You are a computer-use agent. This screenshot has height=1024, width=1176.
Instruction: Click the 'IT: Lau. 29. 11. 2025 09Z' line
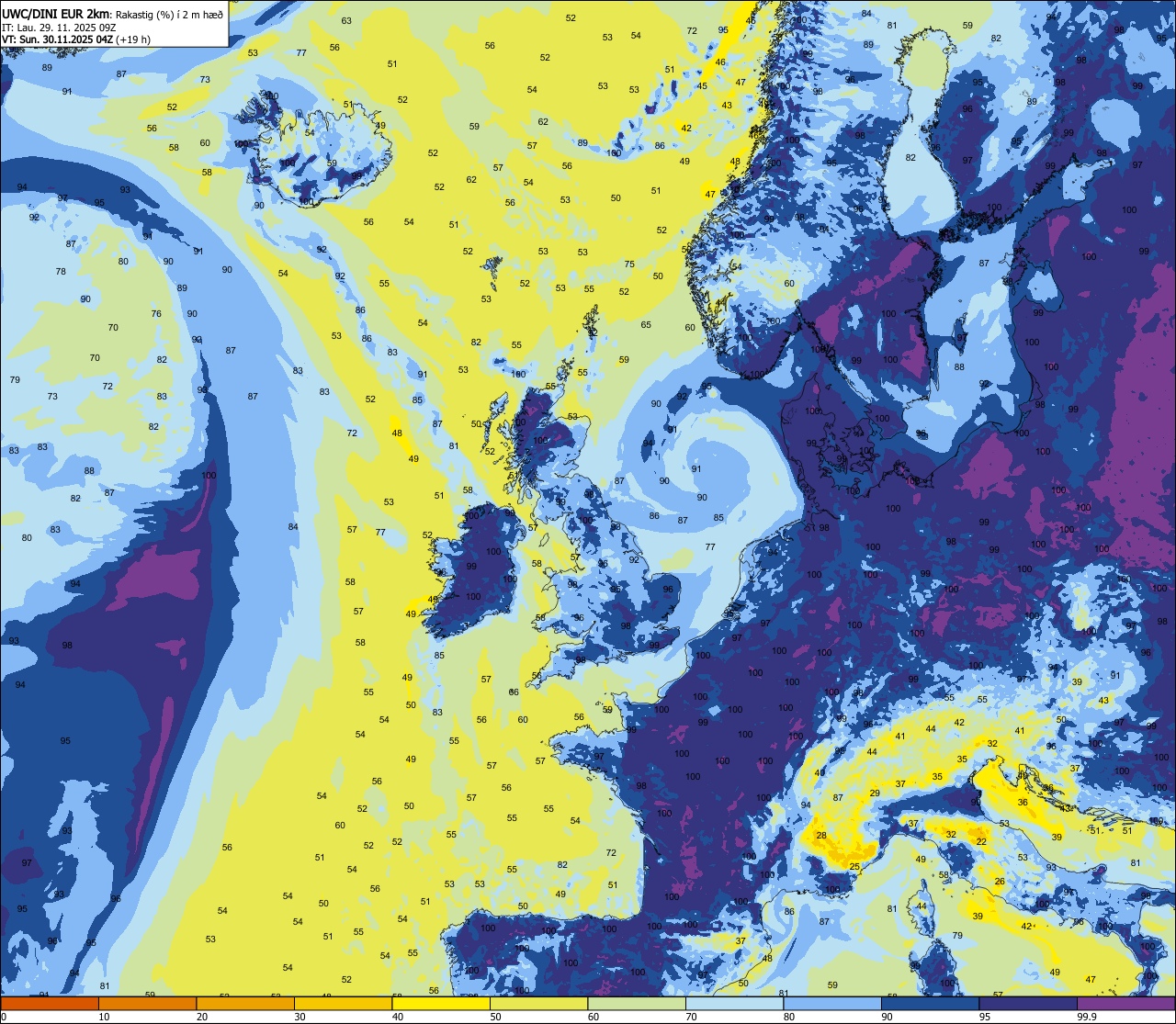pos(59,28)
